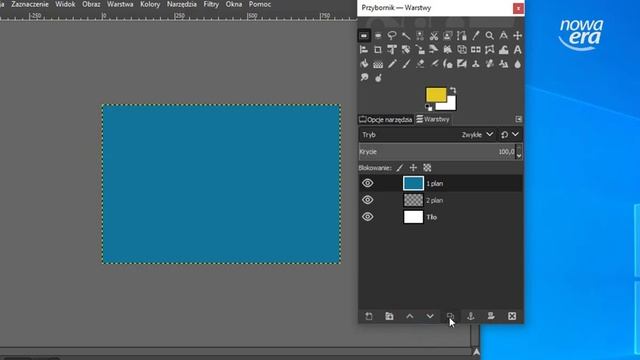Select the Dodge/Burn tool

click(378, 78)
